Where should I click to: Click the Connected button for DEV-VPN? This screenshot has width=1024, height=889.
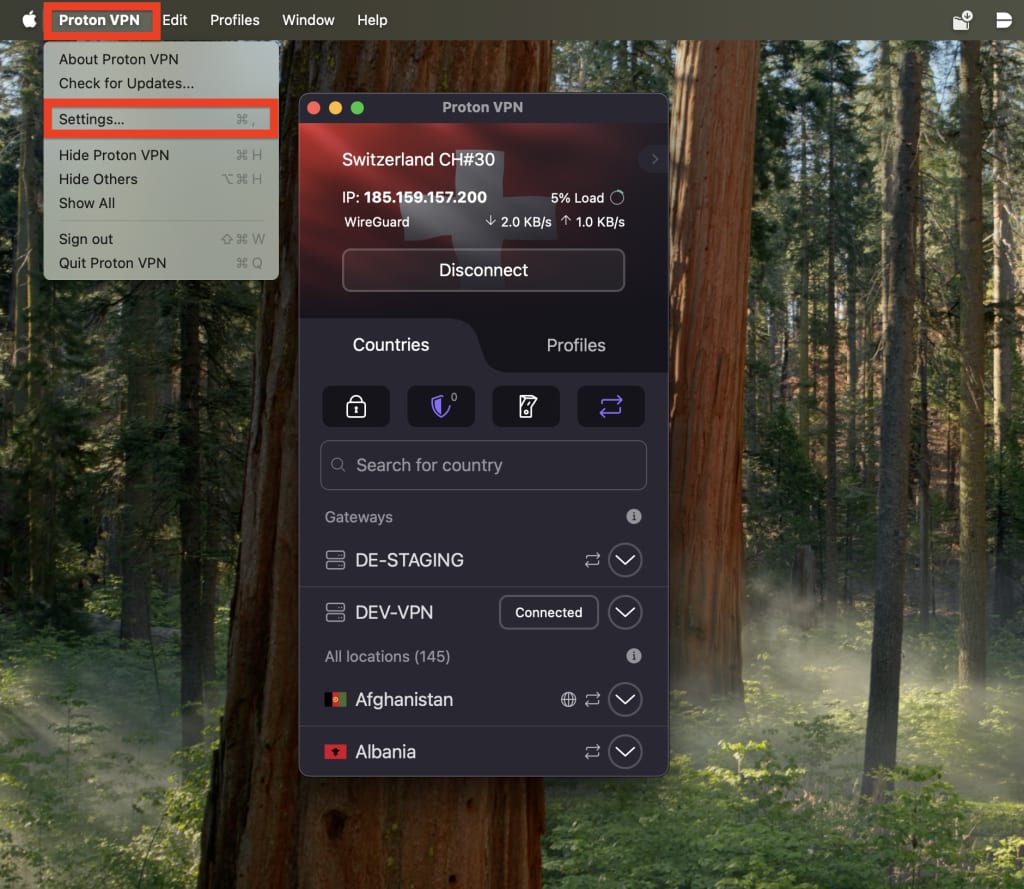pos(549,612)
